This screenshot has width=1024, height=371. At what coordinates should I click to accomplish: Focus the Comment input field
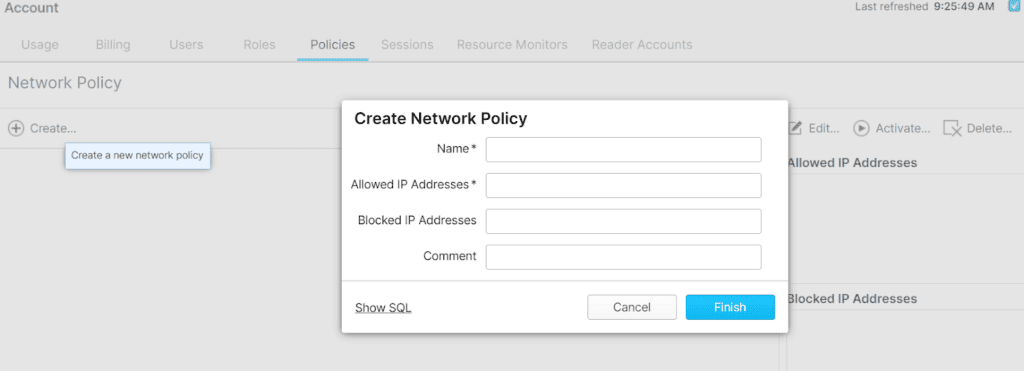[x=624, y=257]
